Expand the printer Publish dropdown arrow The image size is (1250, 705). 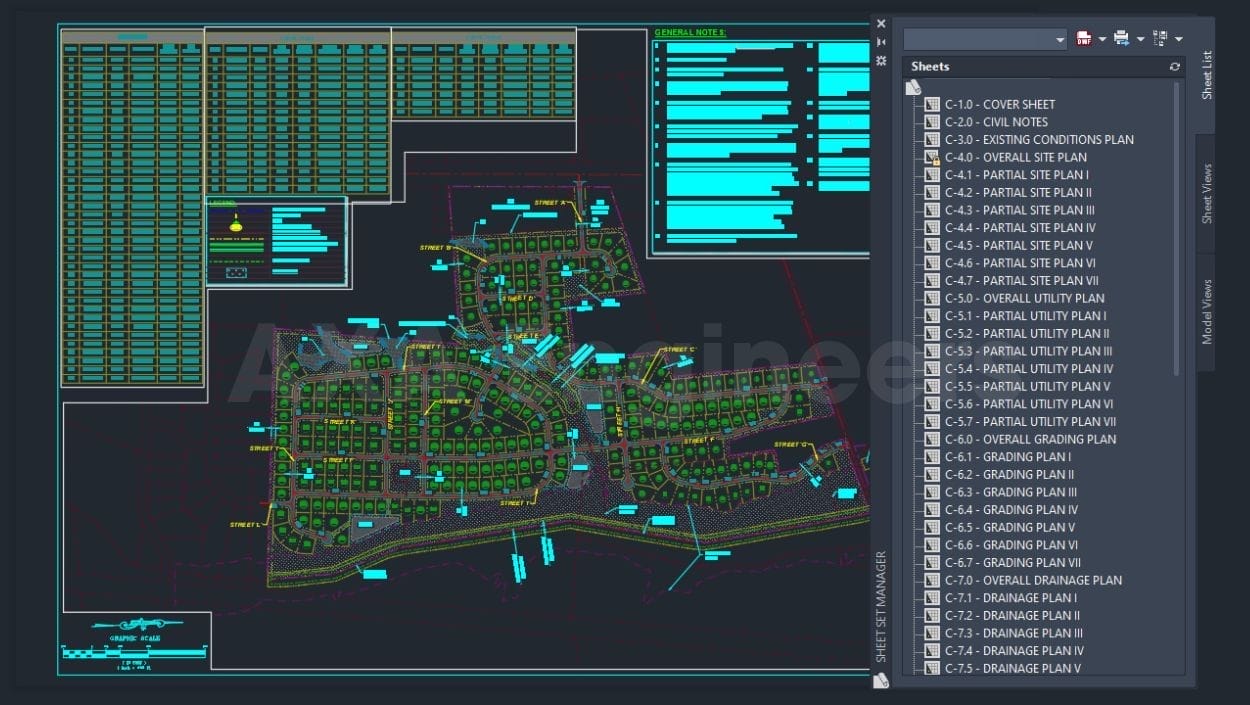coord(1140,39)
